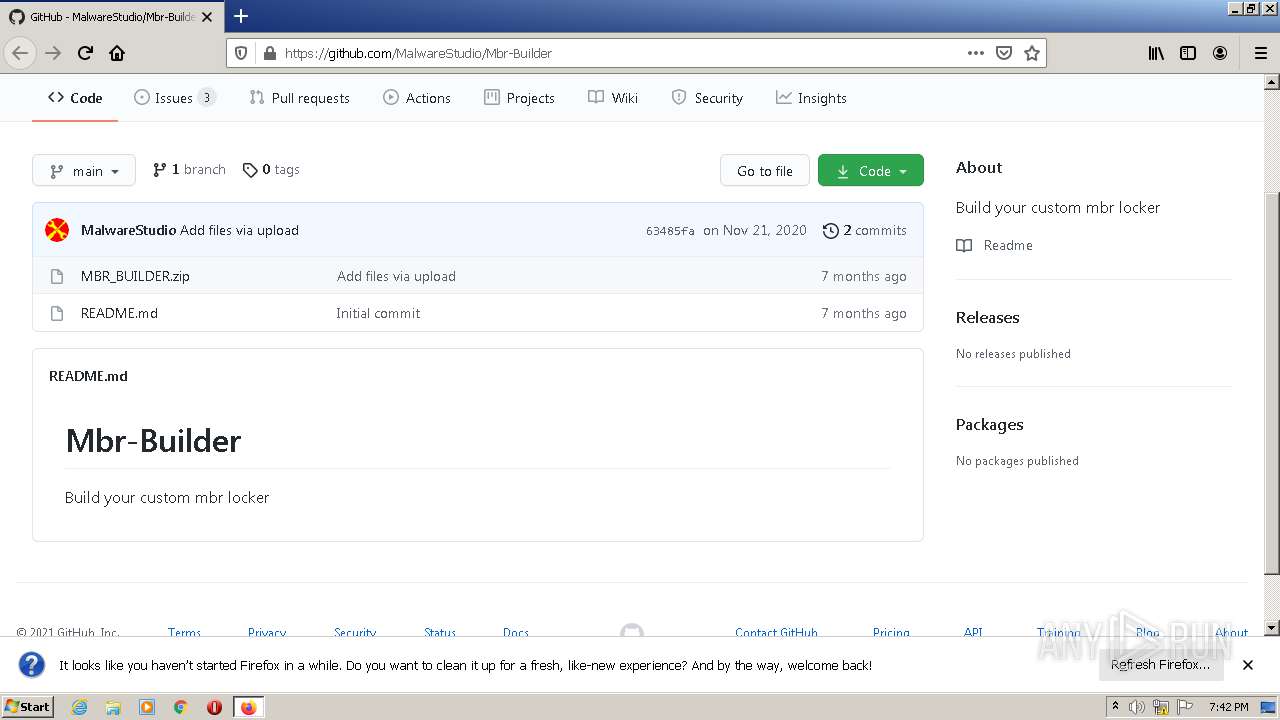The width and height of the screenshot is (1280, 720).
Task: Click the browser Forward arrow button
Action: tap(53, 53)
